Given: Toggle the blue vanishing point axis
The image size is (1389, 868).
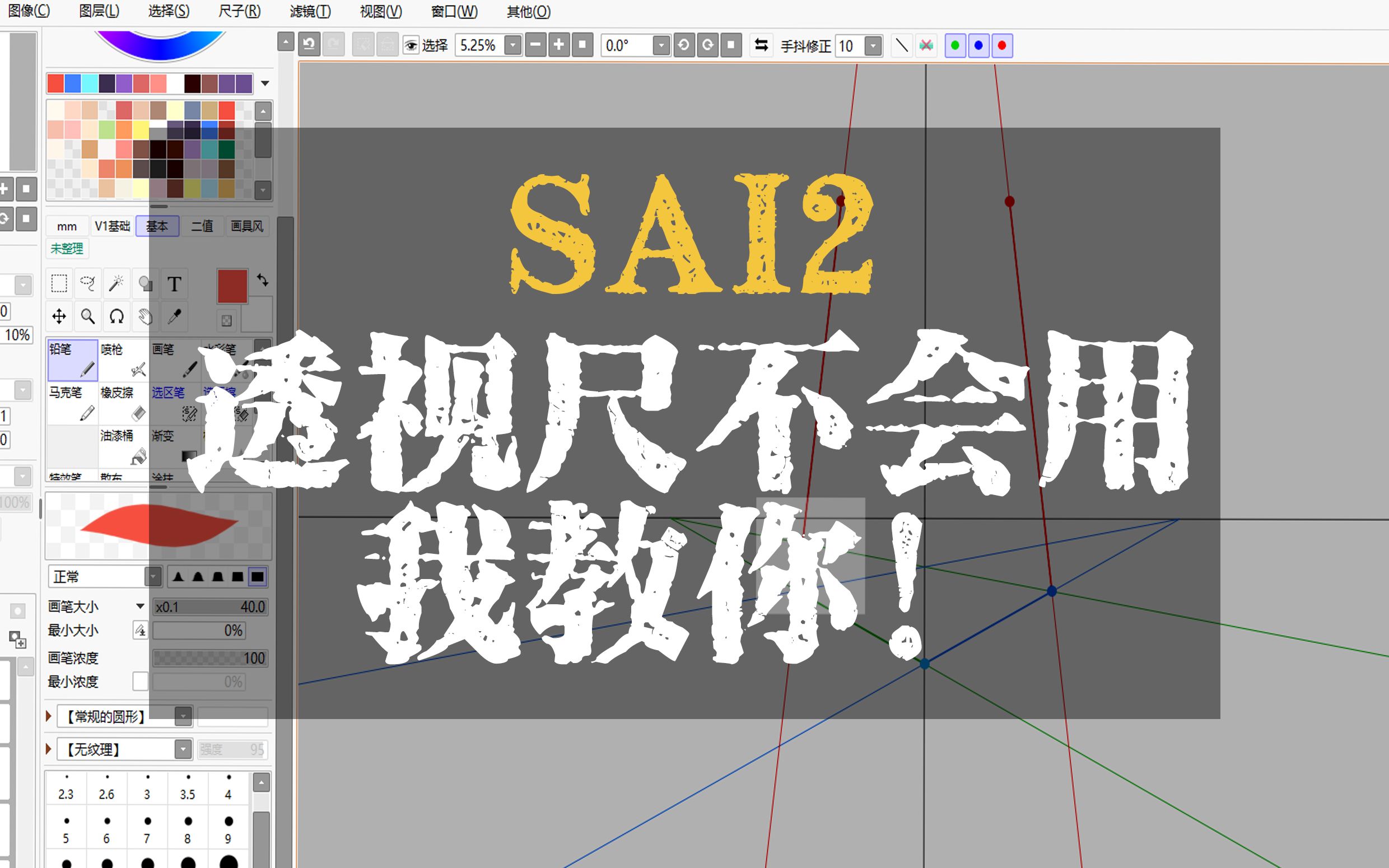Looking at the screenshot, I should click(978, 45).
